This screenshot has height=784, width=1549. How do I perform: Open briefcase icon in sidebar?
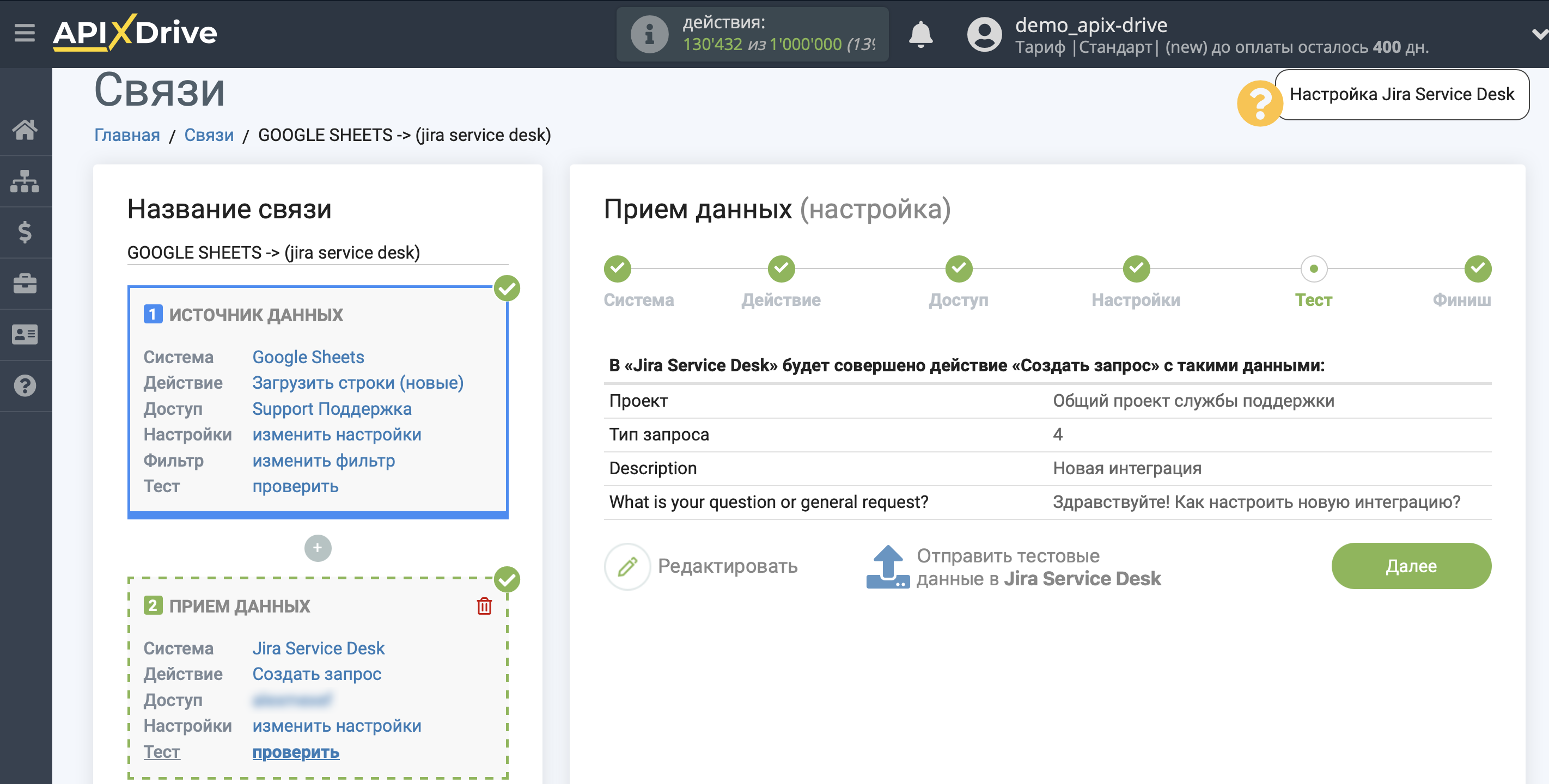pos(25,283)
